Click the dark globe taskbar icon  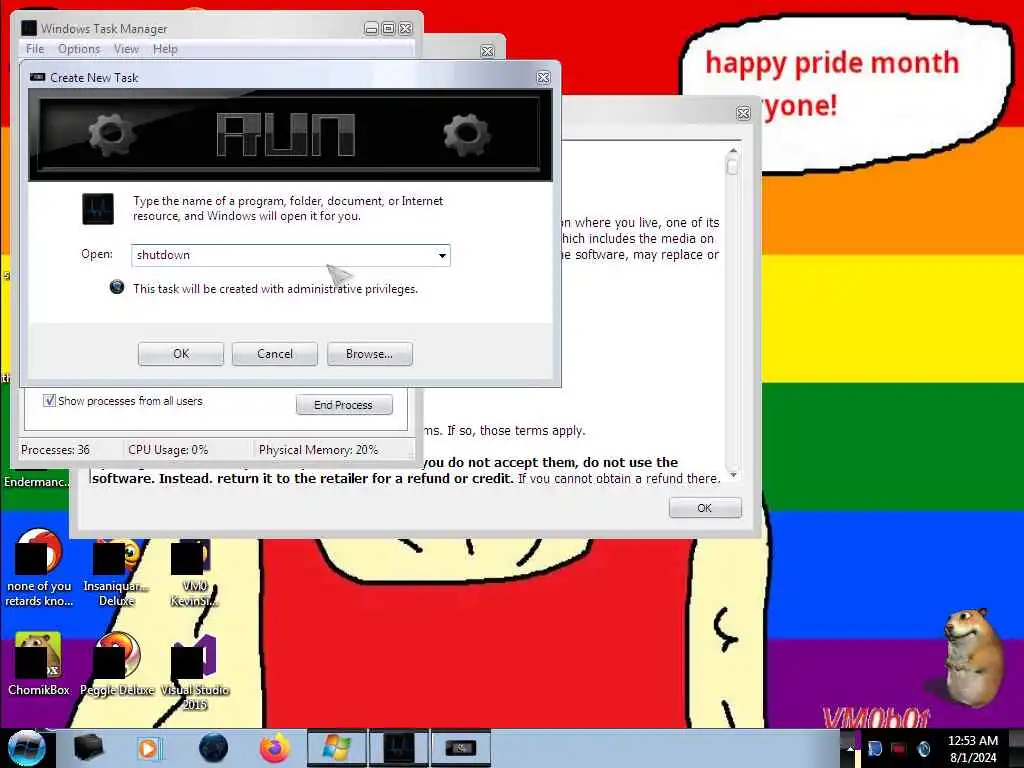(213, 748)
